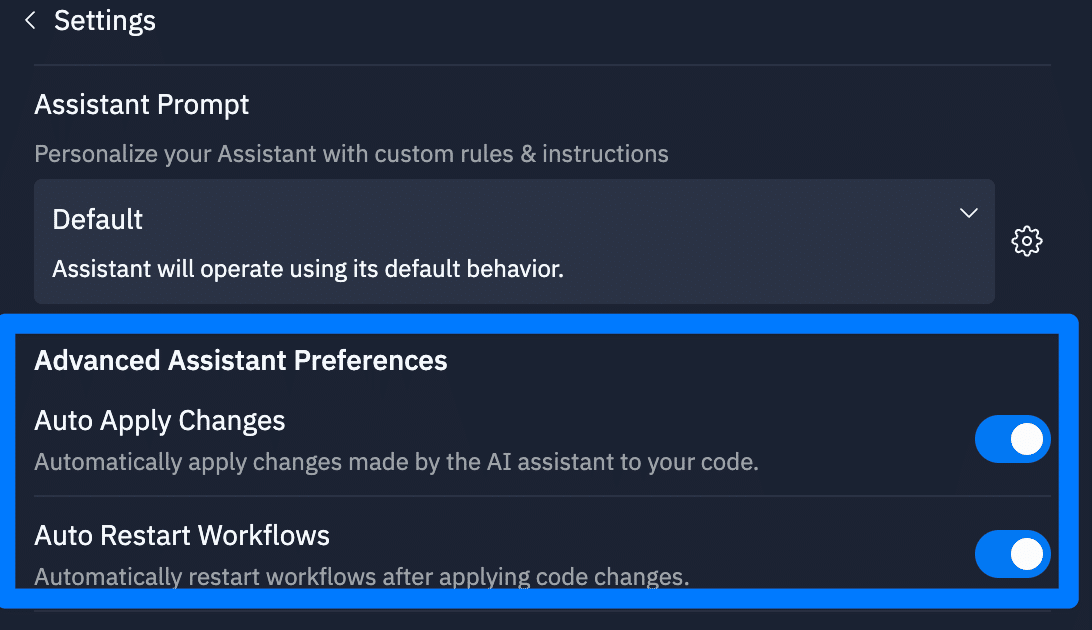Viewport: 1092px width, 630px height.
Task: Open the gear icon beside prompt selector
Action: [x=1027, y=241]
